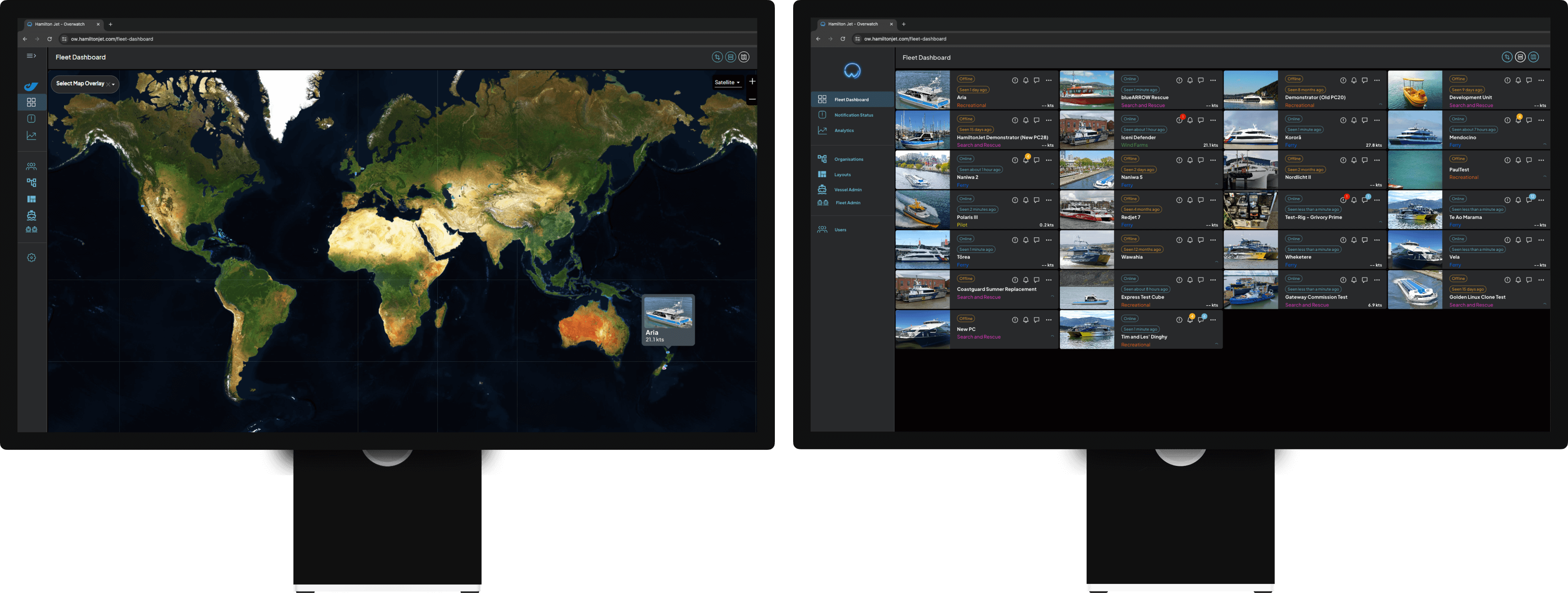Open Organisations page from the sidebar

point(848,159)
